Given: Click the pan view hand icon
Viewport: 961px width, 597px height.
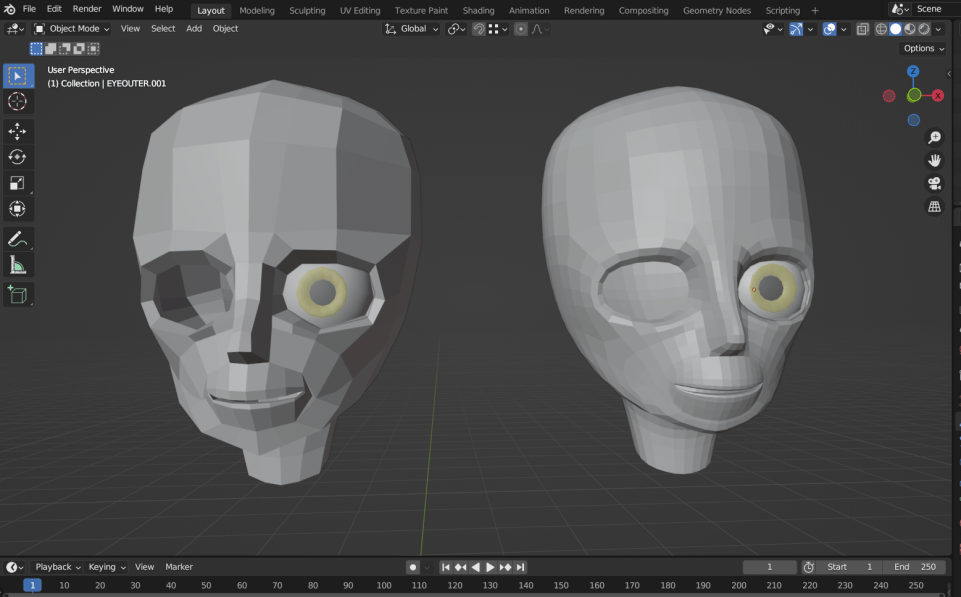Looking at the screenshot, I should [x=934, y=161].
